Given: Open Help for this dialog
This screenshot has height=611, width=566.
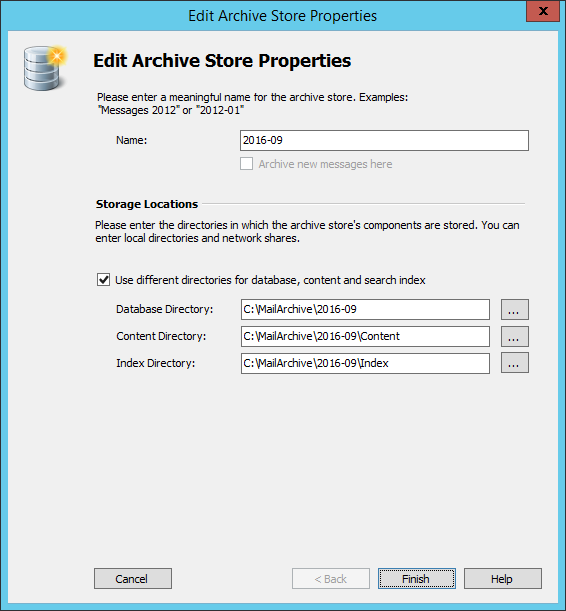Looking at the screenshot, I should 503,578.
